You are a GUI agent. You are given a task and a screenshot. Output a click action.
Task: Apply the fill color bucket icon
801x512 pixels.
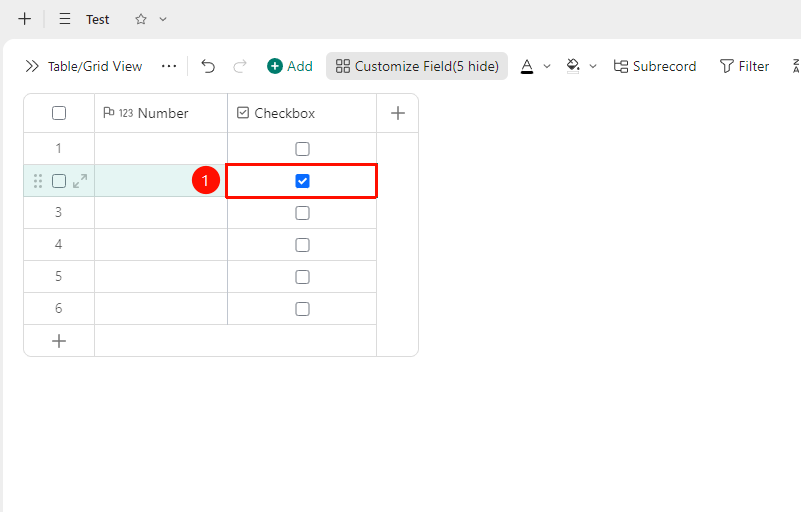pyautogui.click(x=573, y=66)
